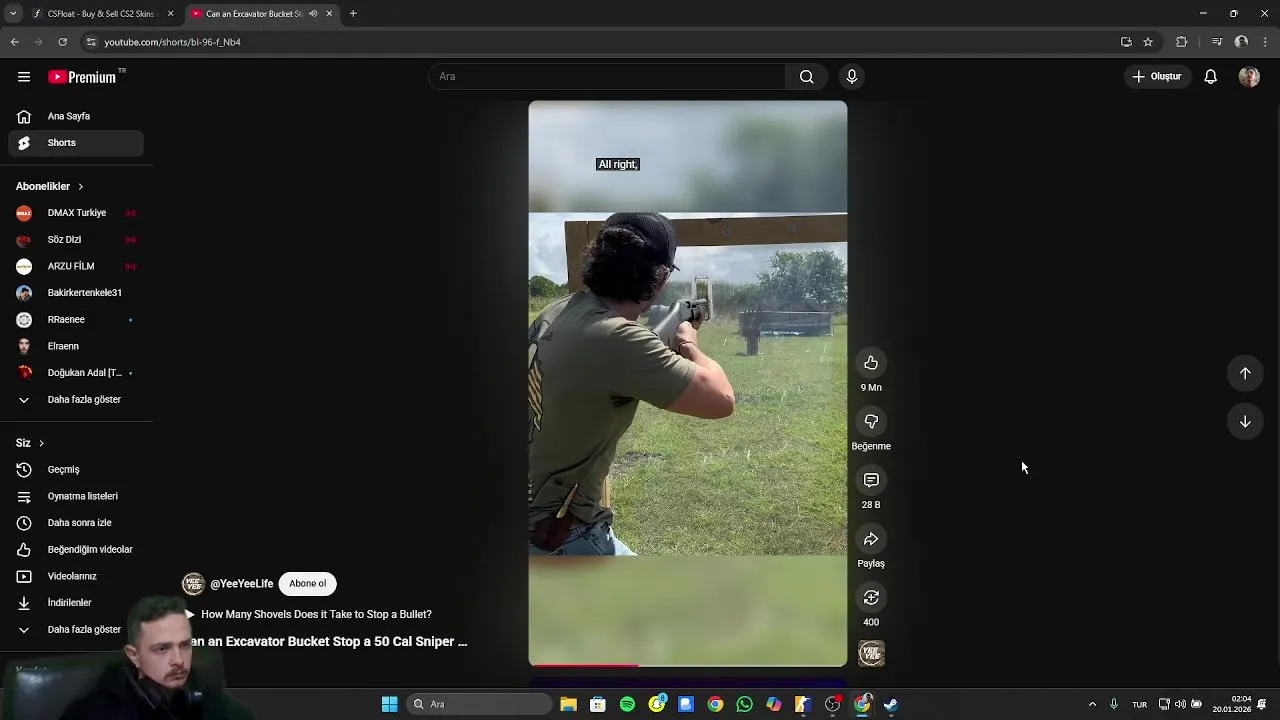Show hidden system tray icons chevron
The width and height of the screenshot is (1280, 720).
[x=1092, y=704]
